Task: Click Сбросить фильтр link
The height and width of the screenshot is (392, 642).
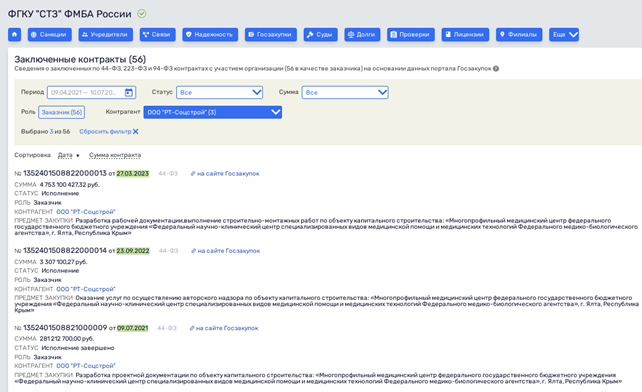Action: [105, 131]
